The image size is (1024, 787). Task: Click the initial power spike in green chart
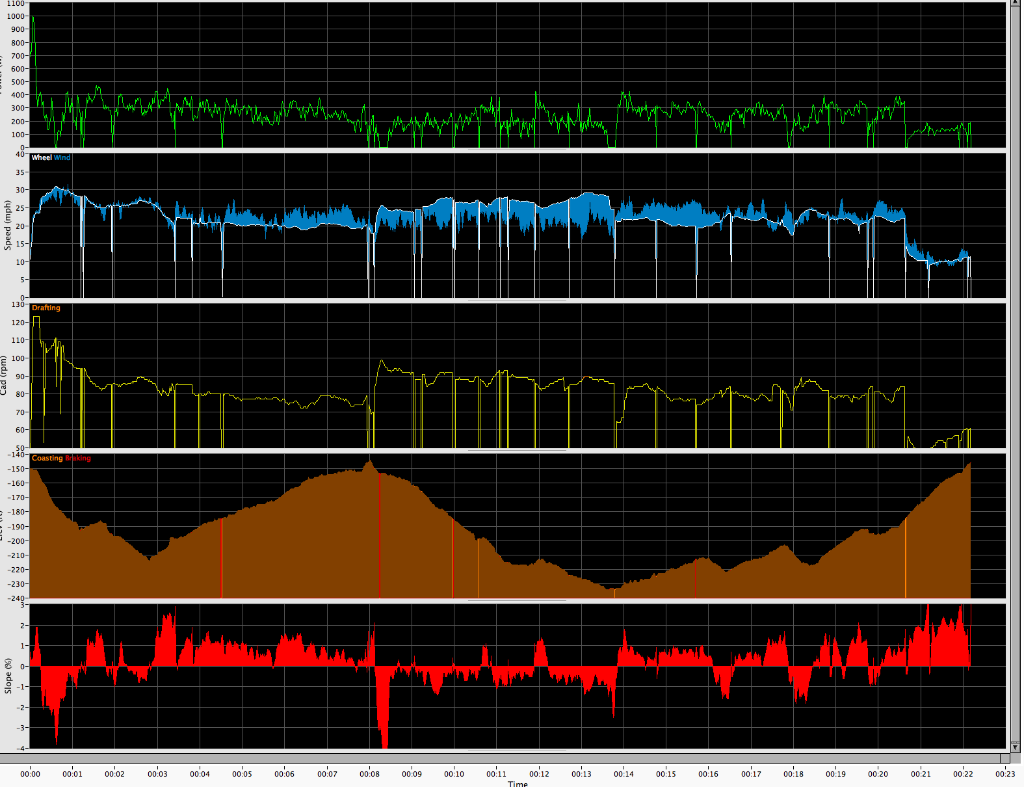(x=32, y=20)
